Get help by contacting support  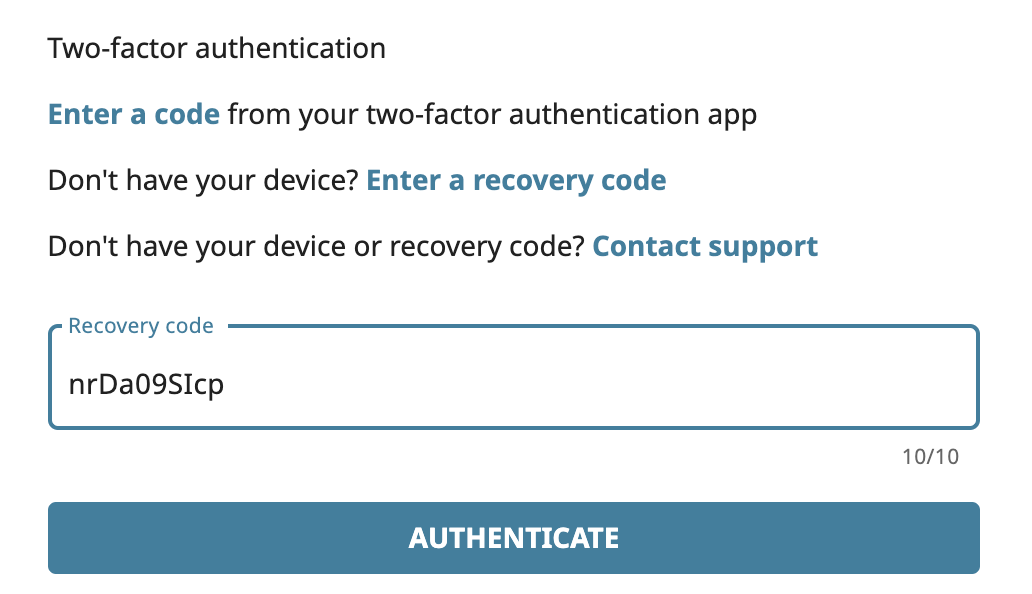[x=705, y=246]
